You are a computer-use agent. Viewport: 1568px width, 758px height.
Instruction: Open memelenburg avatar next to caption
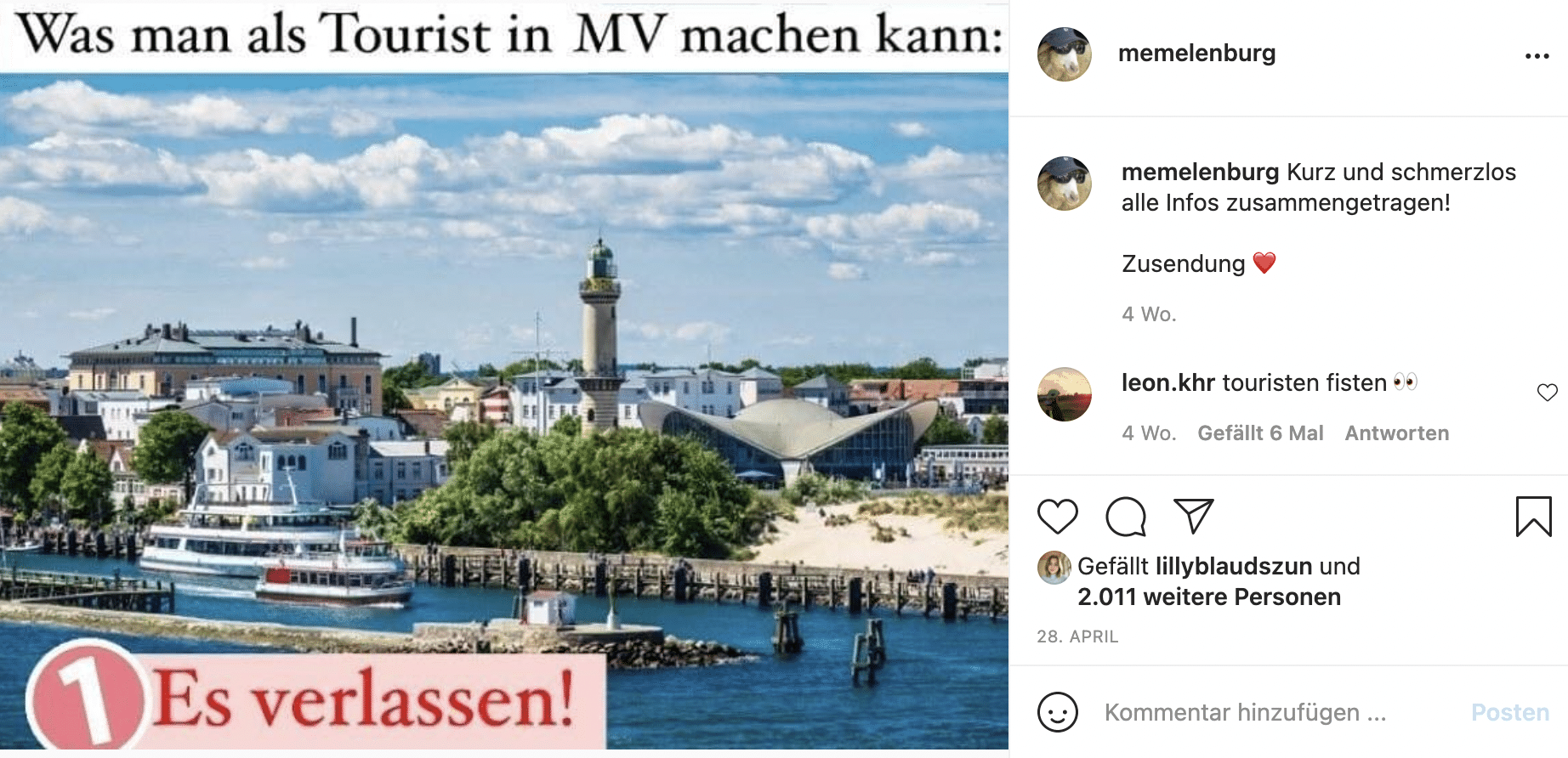[1065, 184]
